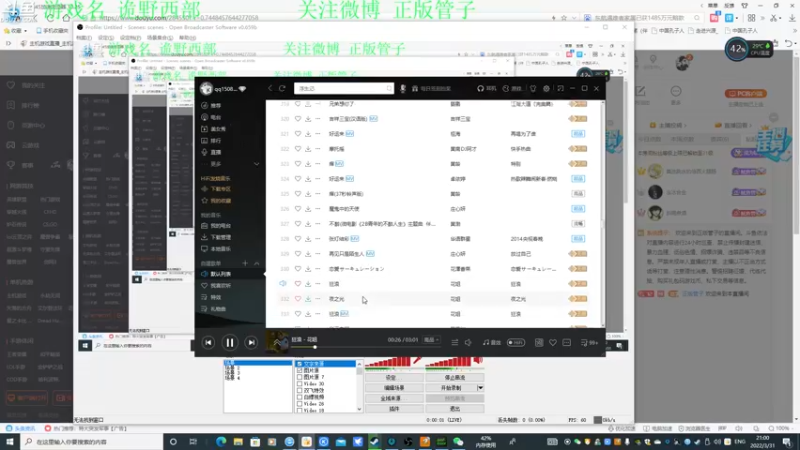Select 场景 4 in OBS scene list
This screenshot has height=450, width=800.
[x=232, y=378]
